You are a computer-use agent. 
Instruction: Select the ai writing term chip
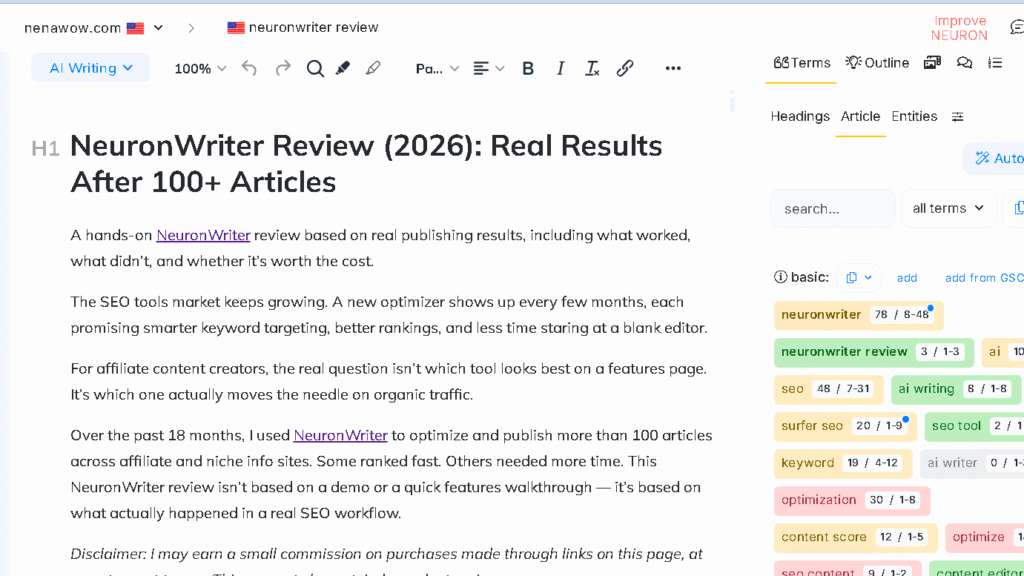pyautogui.click(x=956, y=389)
